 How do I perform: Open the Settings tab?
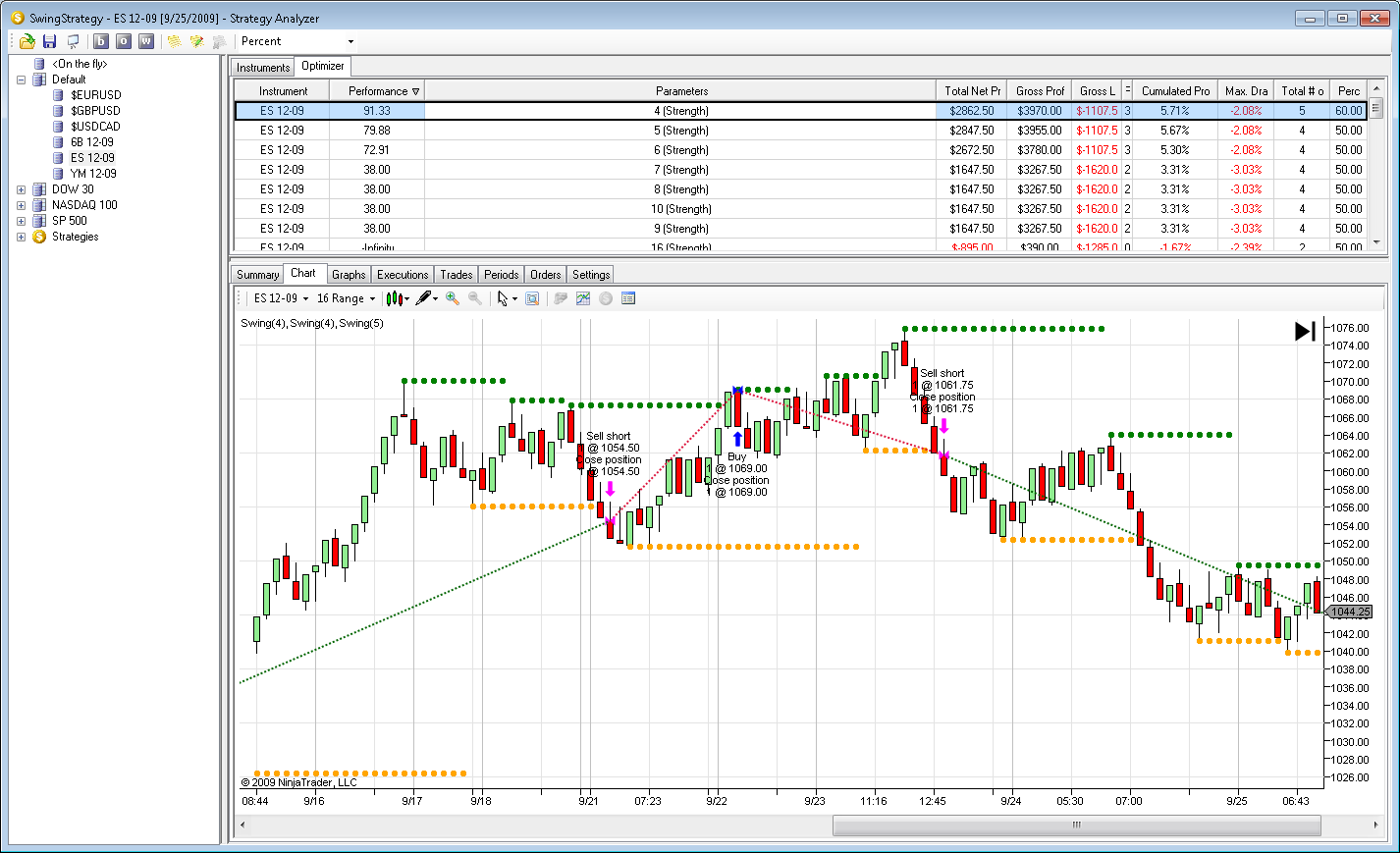coord(591,275)
